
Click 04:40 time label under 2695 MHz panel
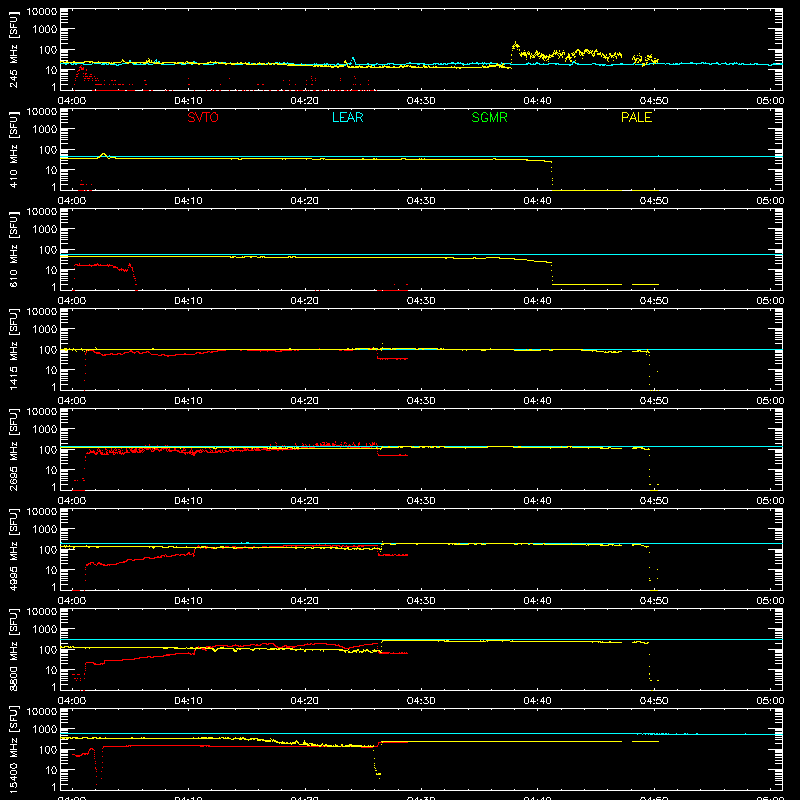click(537, 501)
